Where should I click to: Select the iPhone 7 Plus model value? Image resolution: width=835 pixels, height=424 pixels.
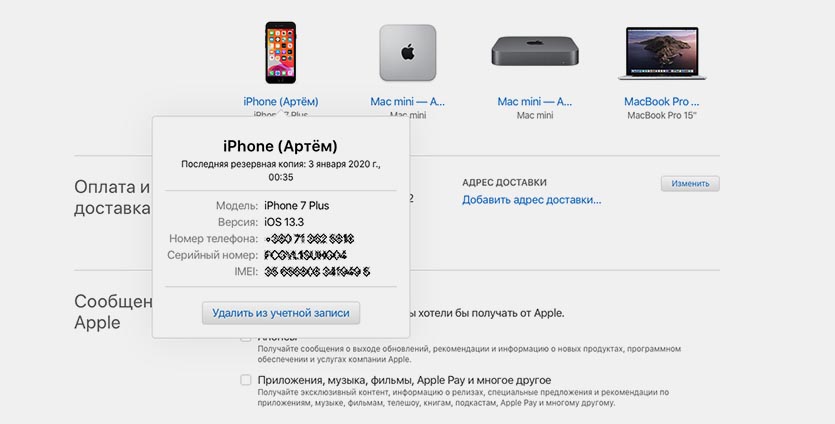297,206
